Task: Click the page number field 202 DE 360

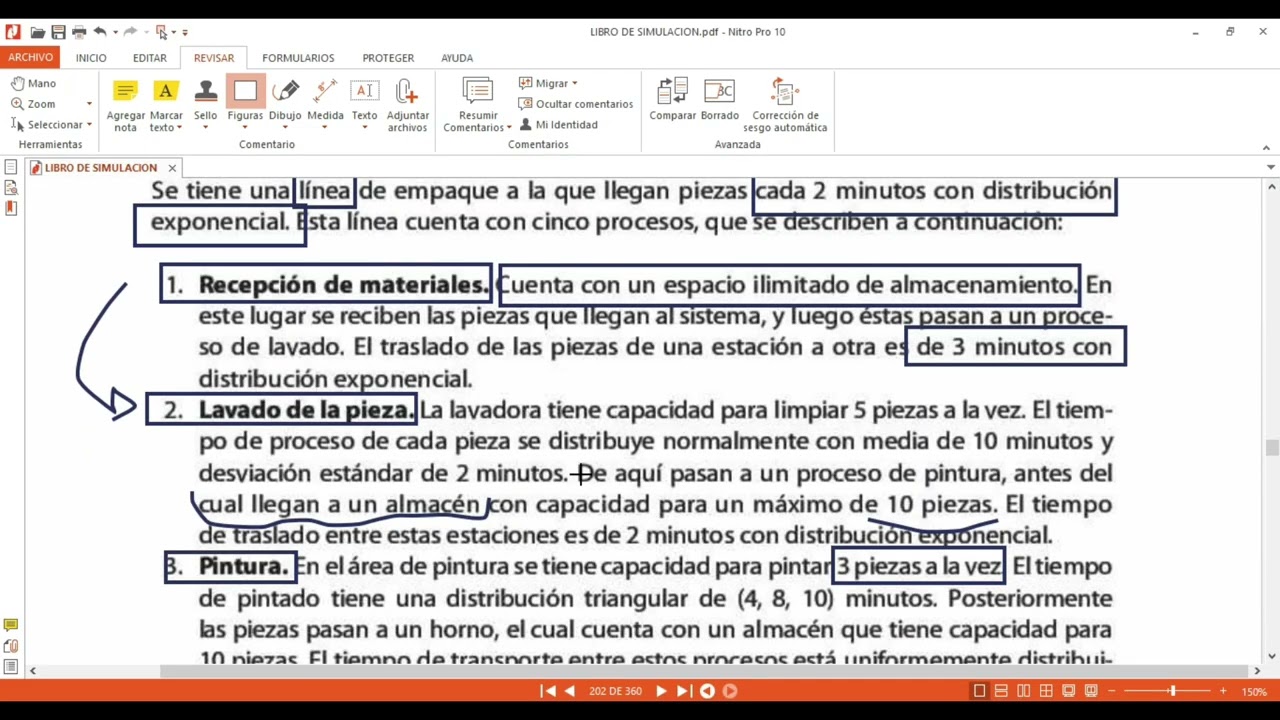Action: (x=615, y=691)
